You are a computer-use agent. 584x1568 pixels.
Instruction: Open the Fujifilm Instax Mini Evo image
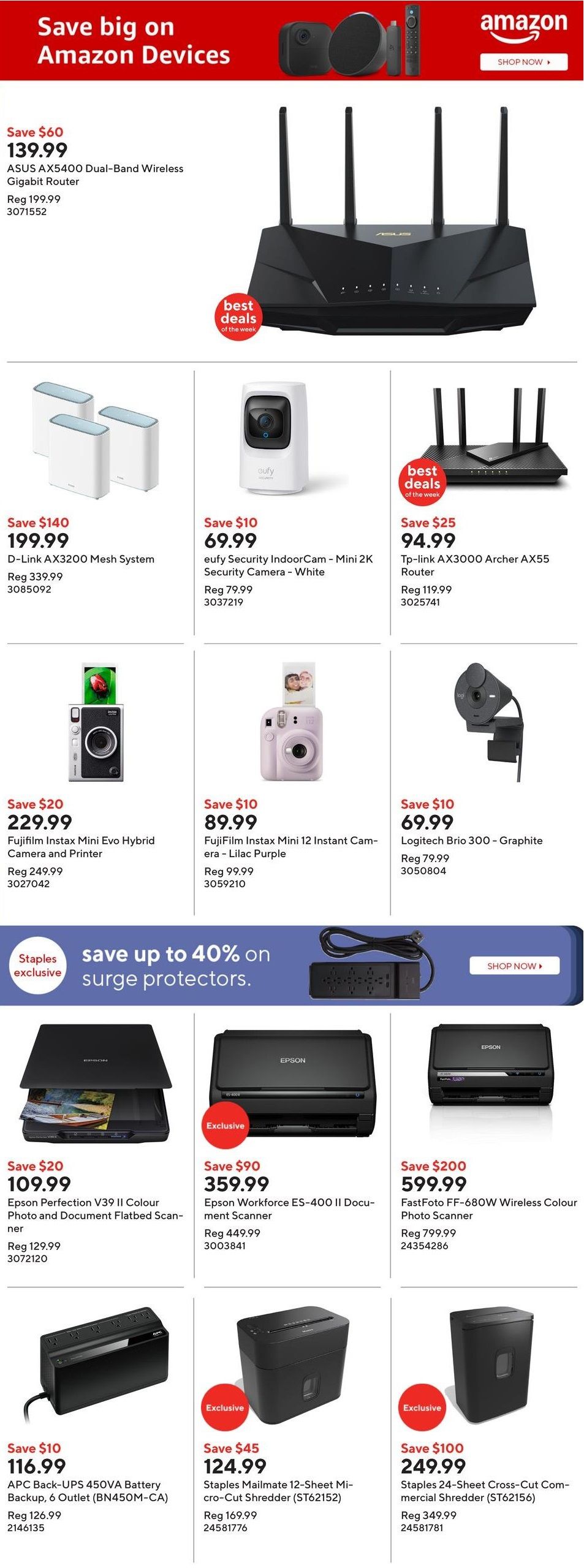(x=96, y=723)
